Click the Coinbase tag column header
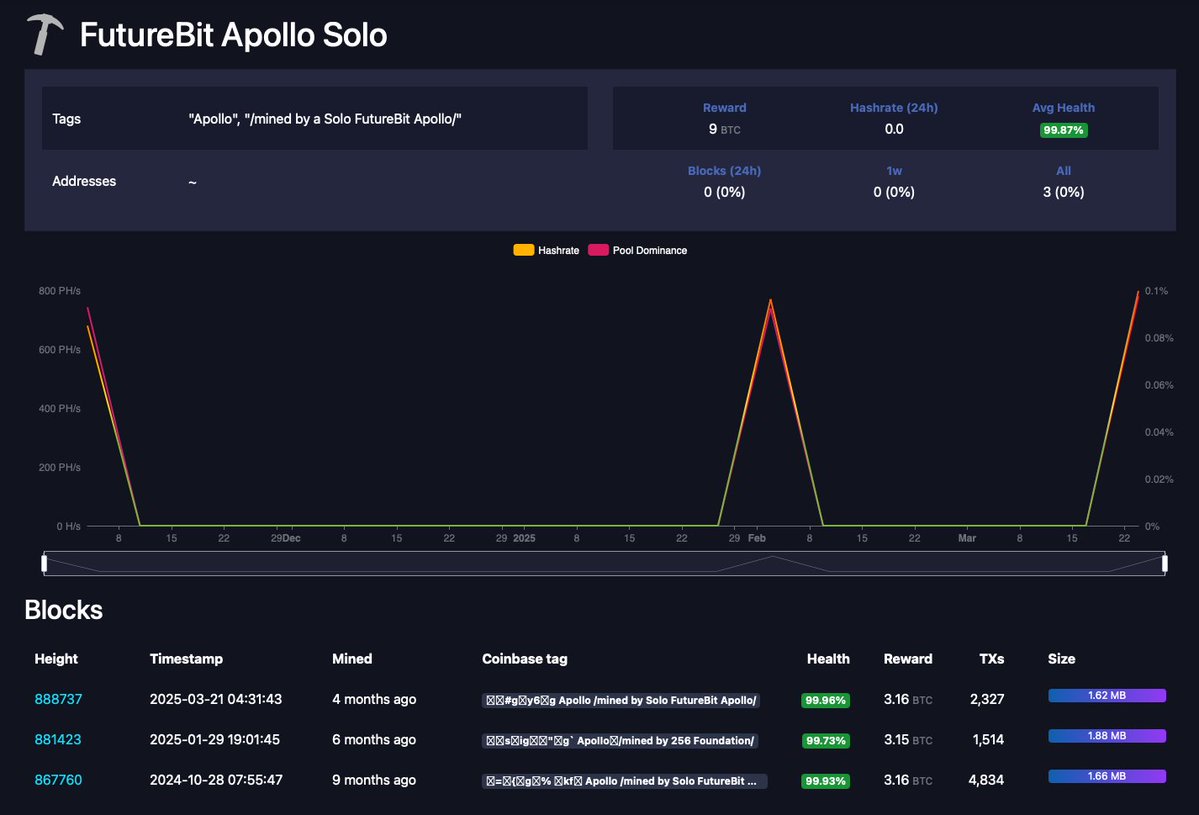 pos(525,659)
